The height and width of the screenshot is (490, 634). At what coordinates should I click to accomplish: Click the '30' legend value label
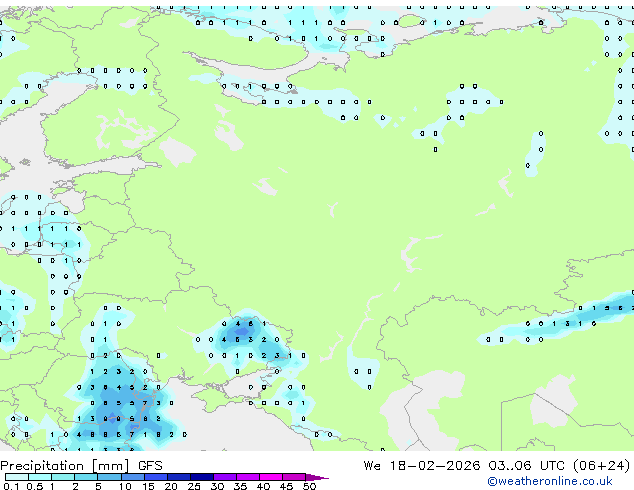coord(217,486)
